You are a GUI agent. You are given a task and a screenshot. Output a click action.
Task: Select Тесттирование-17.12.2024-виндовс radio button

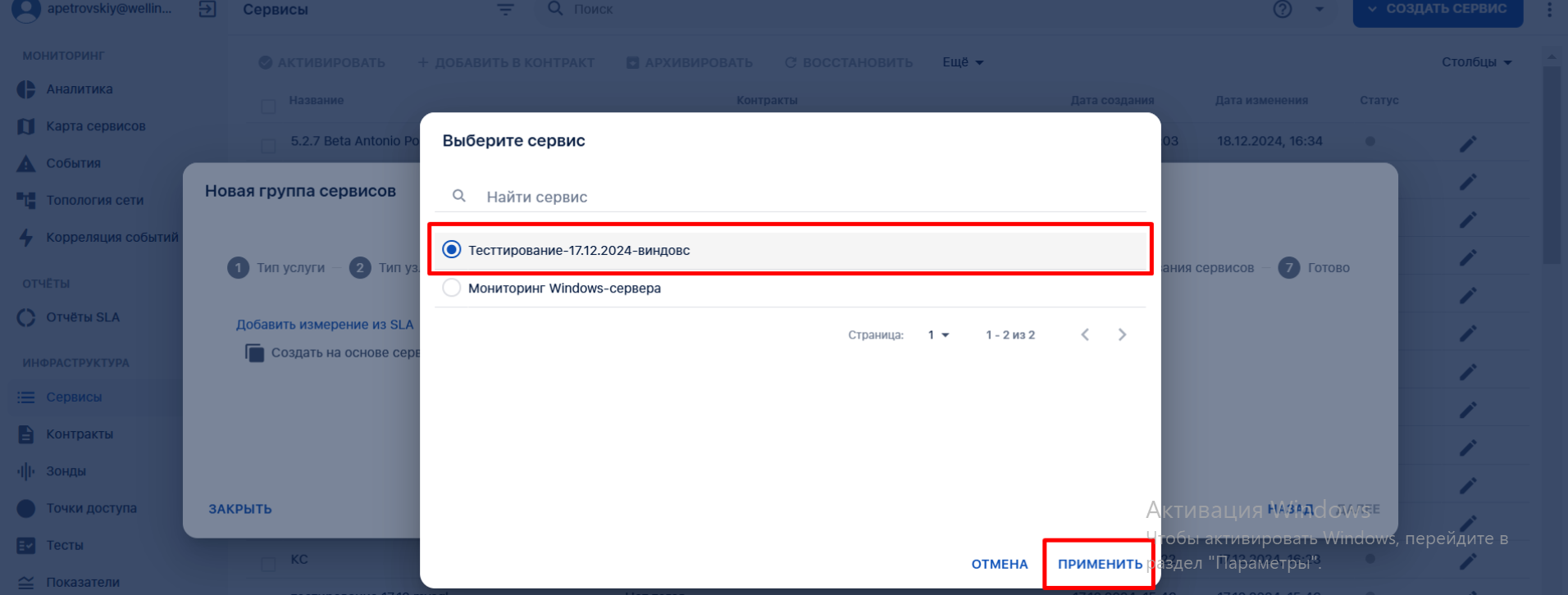(x=452, y=249)
